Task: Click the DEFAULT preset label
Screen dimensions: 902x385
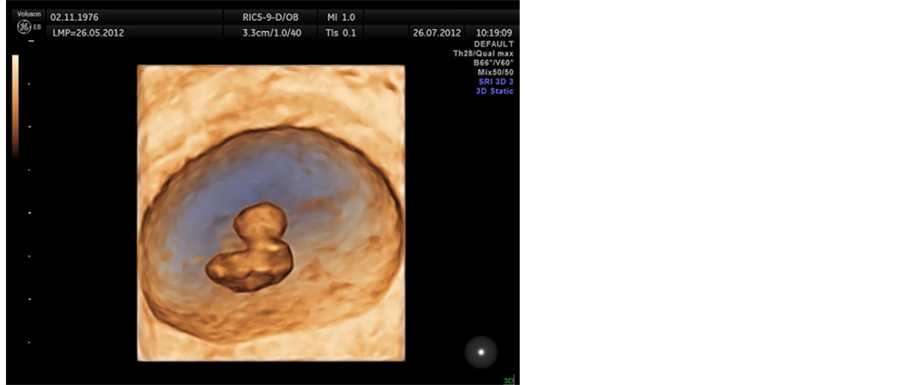Action: [494, 44]
